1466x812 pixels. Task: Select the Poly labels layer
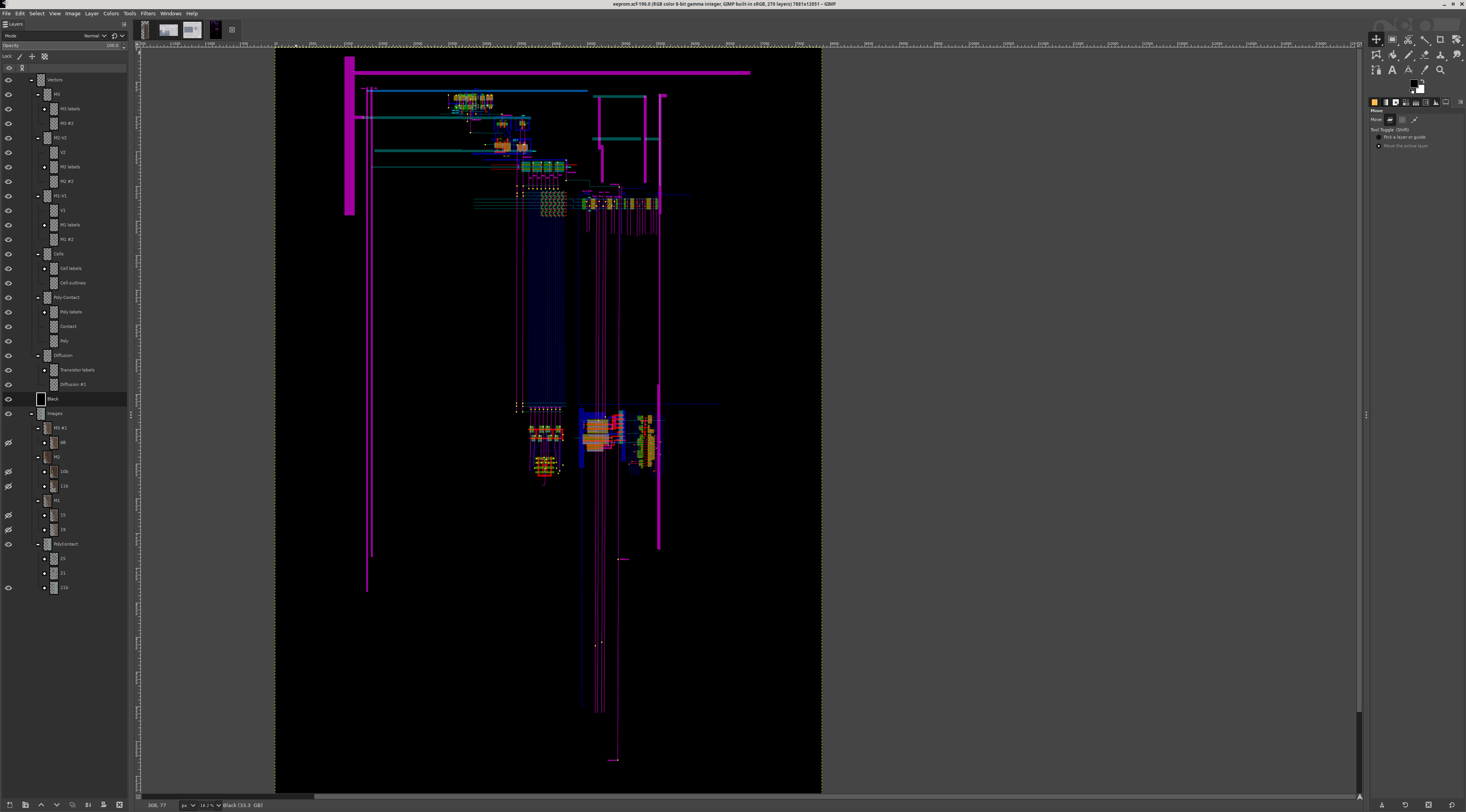(71, 312)
